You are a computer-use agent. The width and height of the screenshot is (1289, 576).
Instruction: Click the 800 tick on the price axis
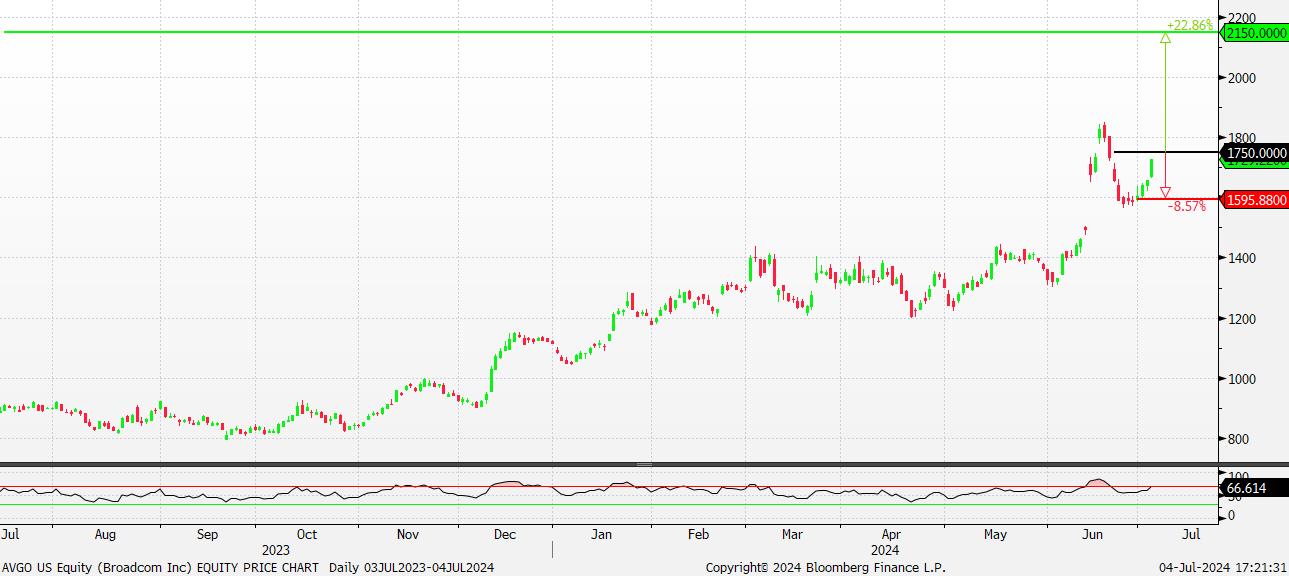tap(1243, 439)
